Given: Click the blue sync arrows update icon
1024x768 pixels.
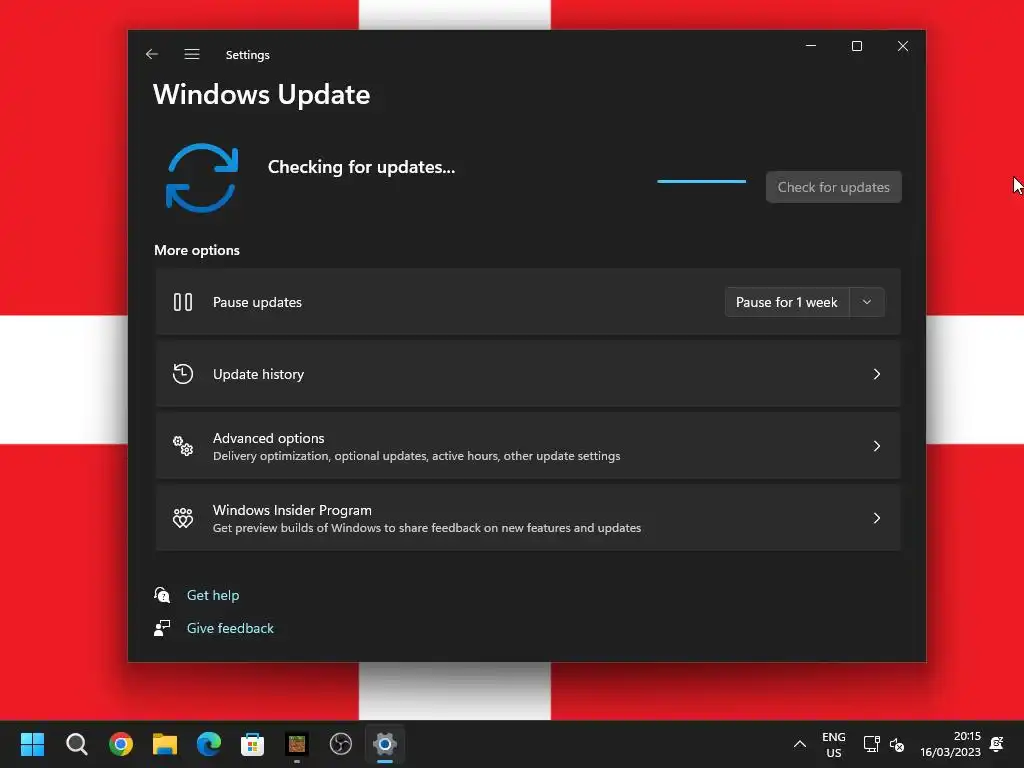Looking at the screenshot, I should pyautogui.click(x=202, y=178).
